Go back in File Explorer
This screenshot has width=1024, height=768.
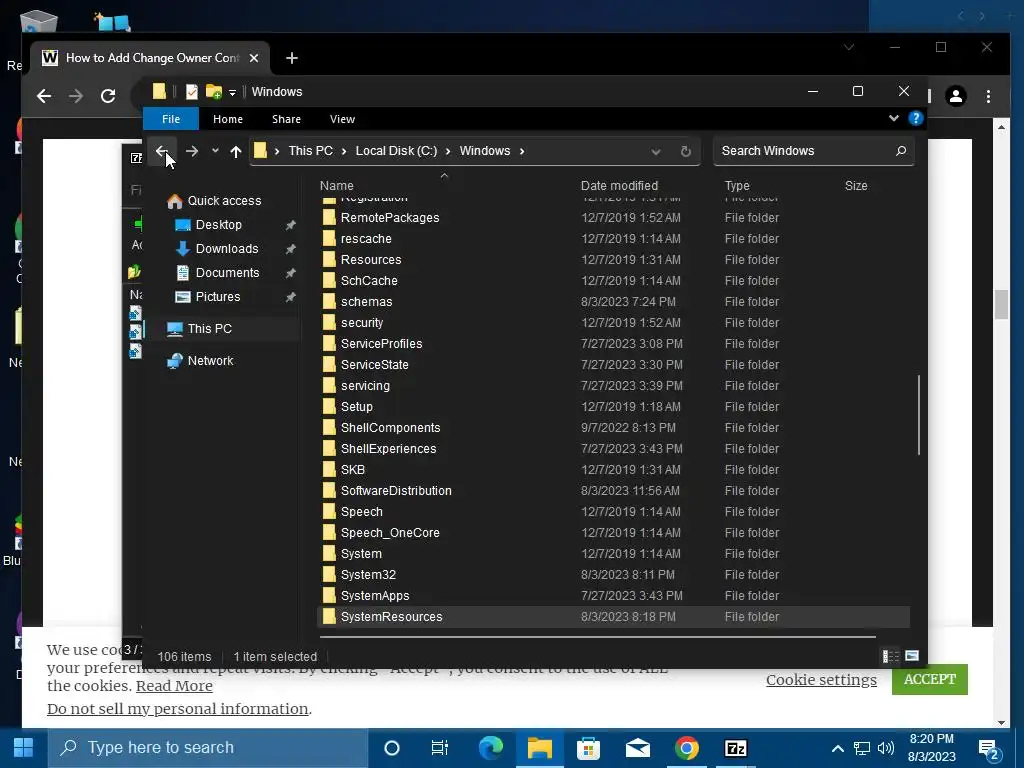coord(161,151)
